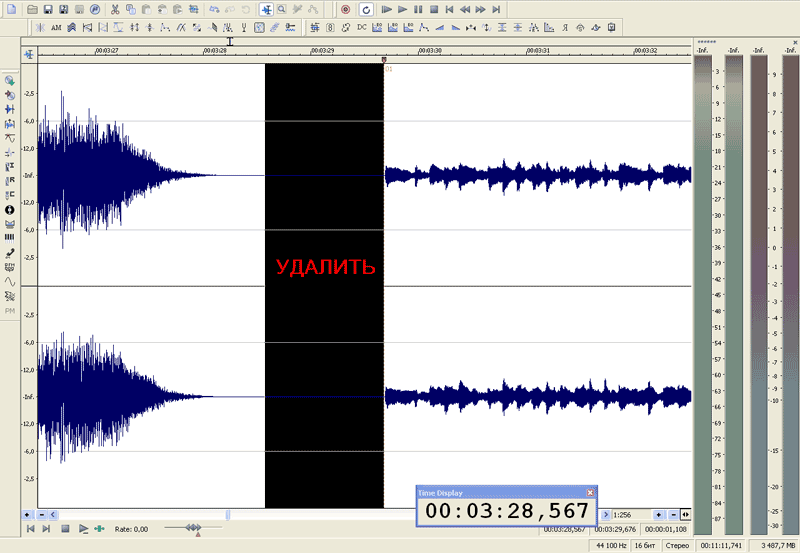The width and height of the screenshot is (800, 553).
Task: Click the 44 100 Hz sample rate status field
Action: coord(612,546)
